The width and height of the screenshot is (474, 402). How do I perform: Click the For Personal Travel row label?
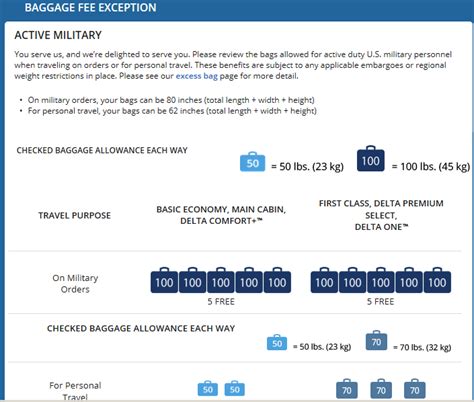75,391
